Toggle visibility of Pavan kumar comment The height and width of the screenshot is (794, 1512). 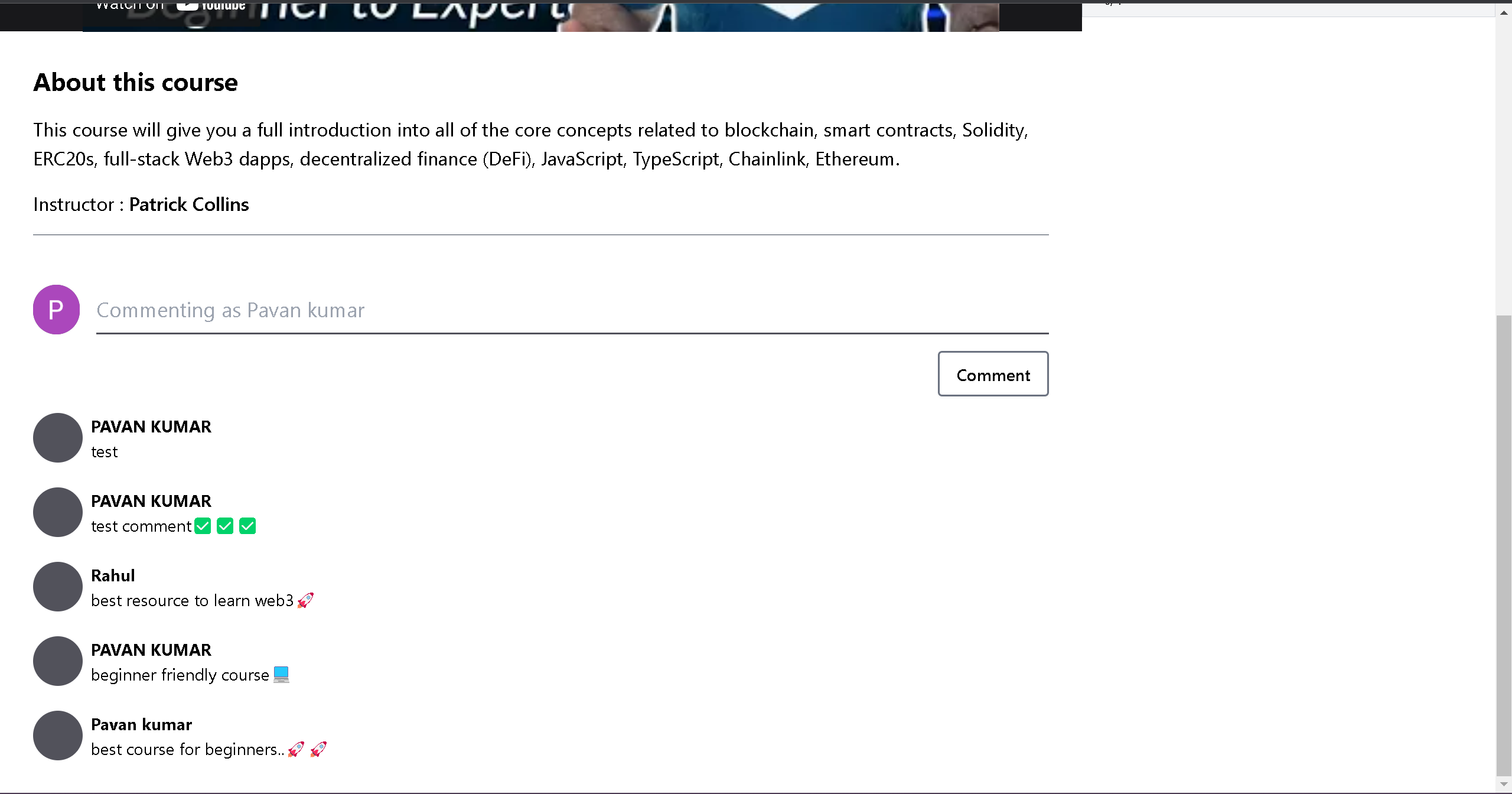point(57,735)
